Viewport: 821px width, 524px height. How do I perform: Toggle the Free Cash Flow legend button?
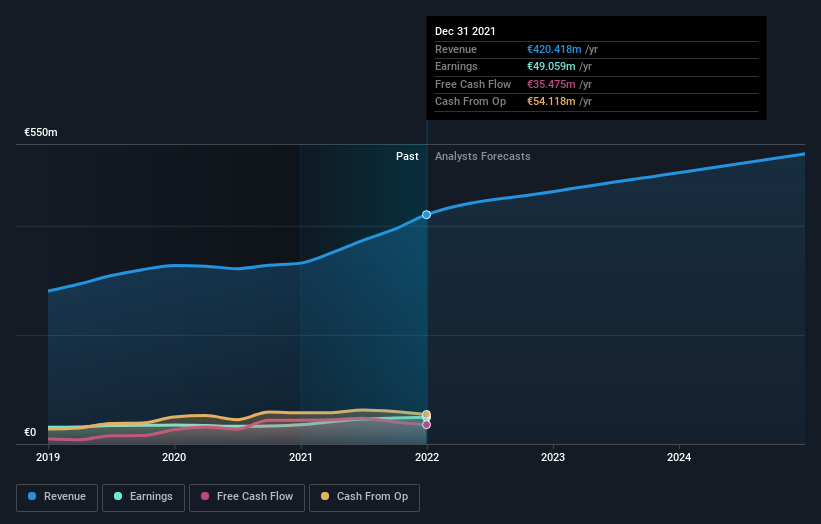247,497
